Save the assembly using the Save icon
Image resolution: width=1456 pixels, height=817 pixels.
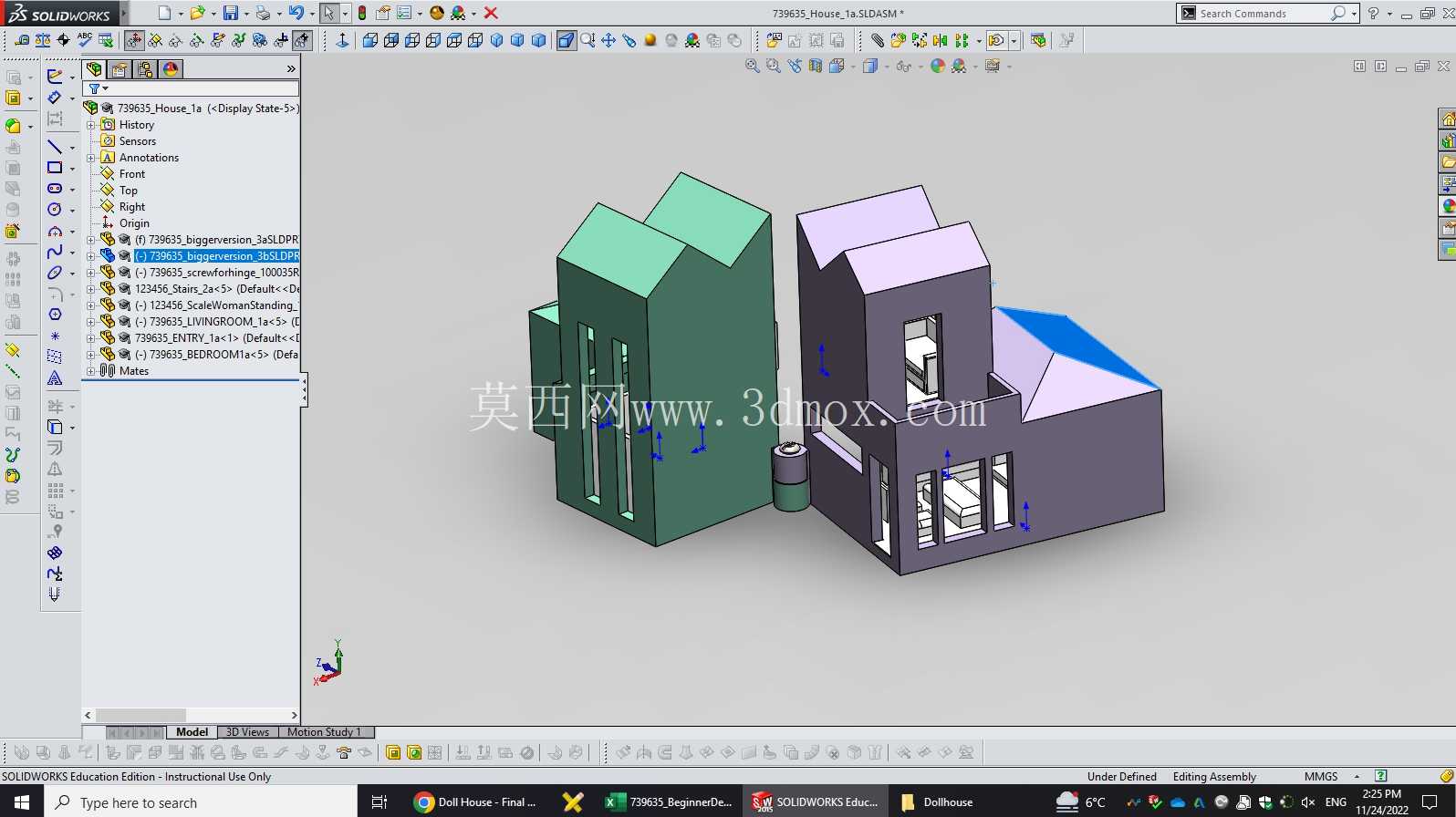pyautogui.click(x=231, y=13)
